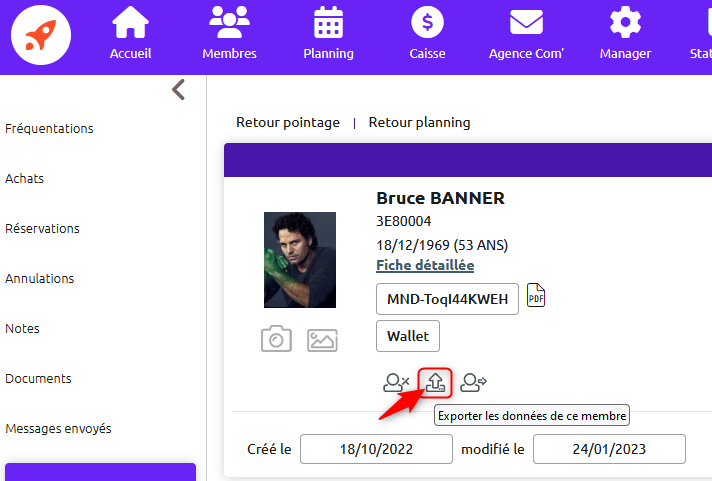Open the Fiche détaillée link
Screen dimensions: 712x481
coord(425,265)
